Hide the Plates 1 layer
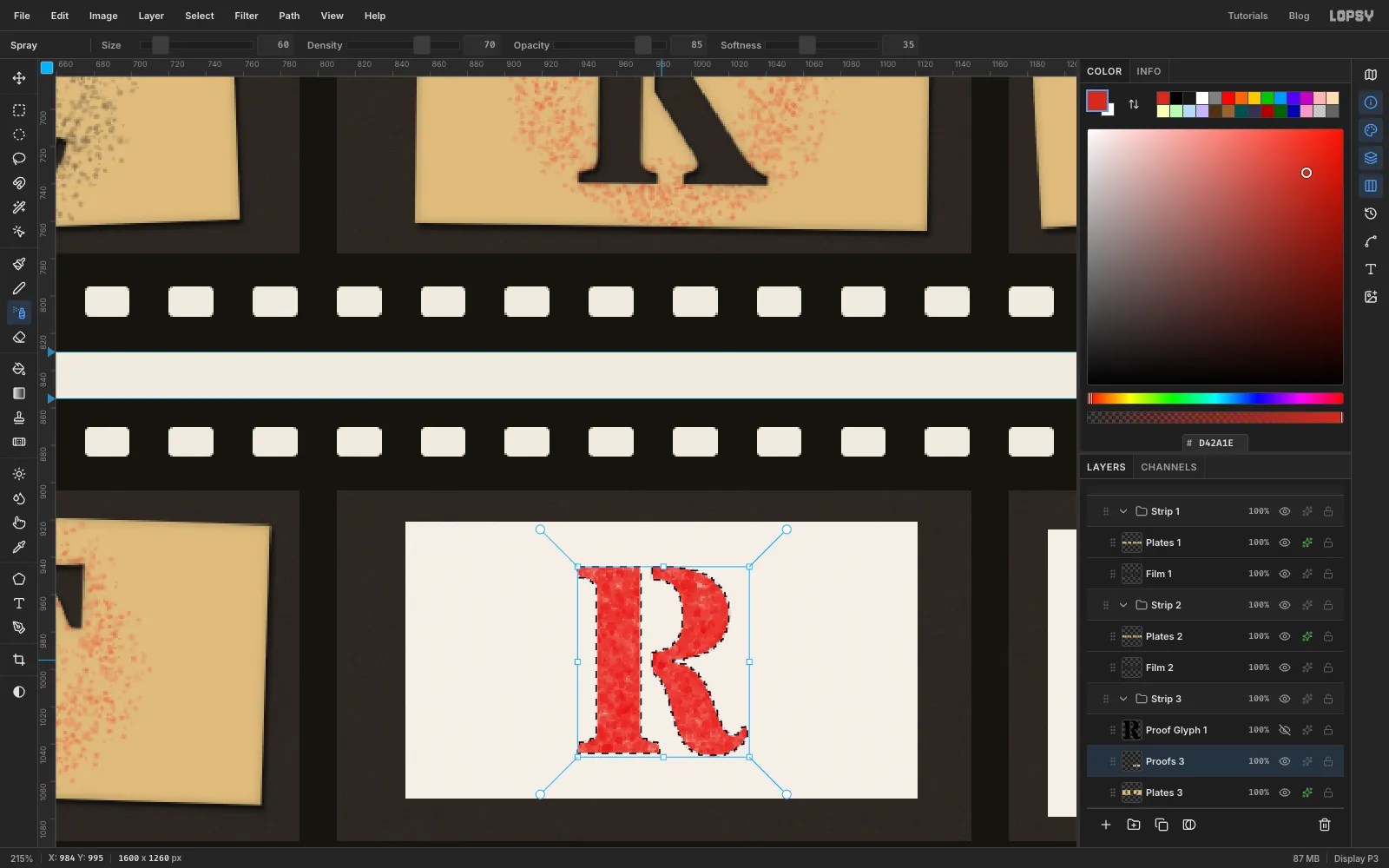The height and width of the screenshot is (868, 1389). pos(1285,542)
